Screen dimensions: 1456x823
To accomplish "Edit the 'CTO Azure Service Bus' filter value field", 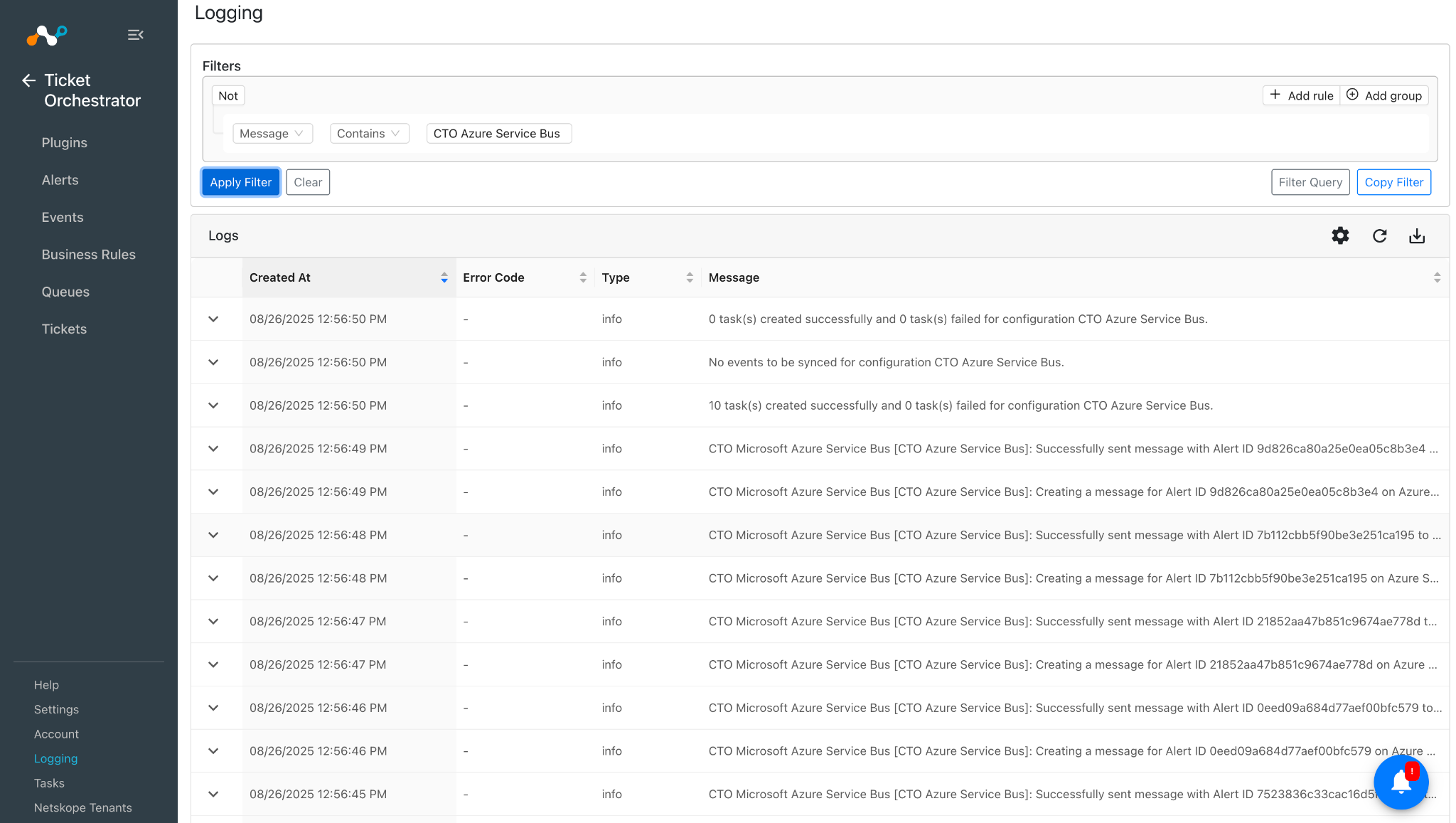I will point(499,134).
